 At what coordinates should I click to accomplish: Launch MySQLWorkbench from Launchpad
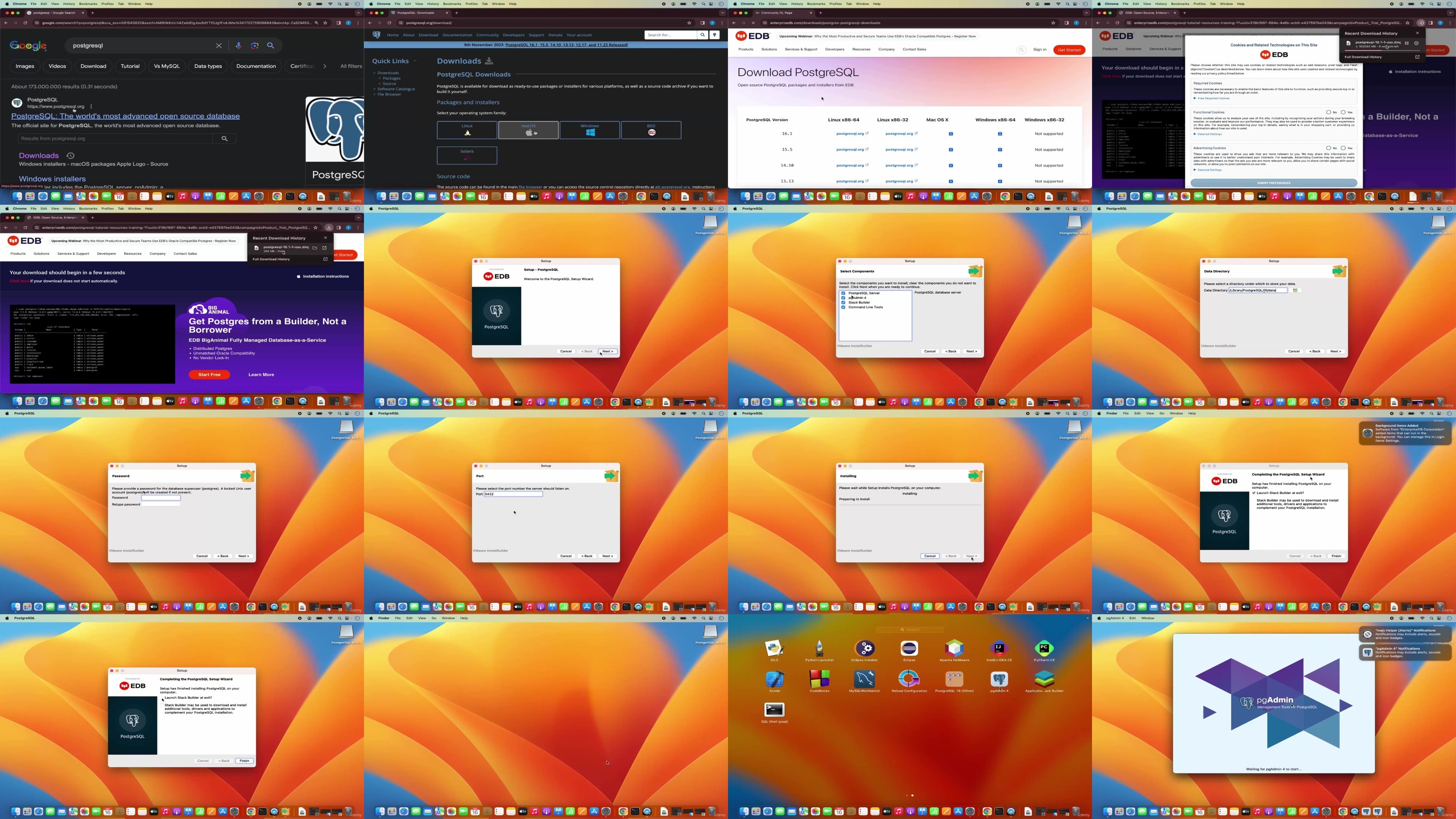pos(864,679)
